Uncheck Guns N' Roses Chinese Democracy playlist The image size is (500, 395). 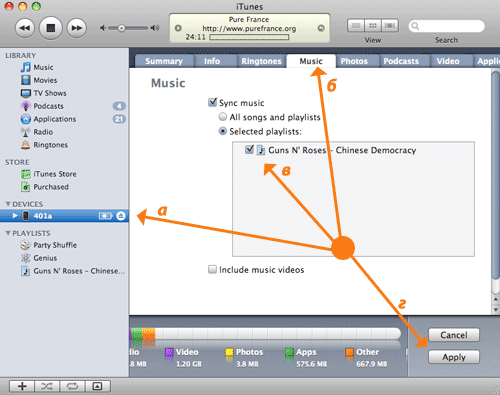point(249,150)
